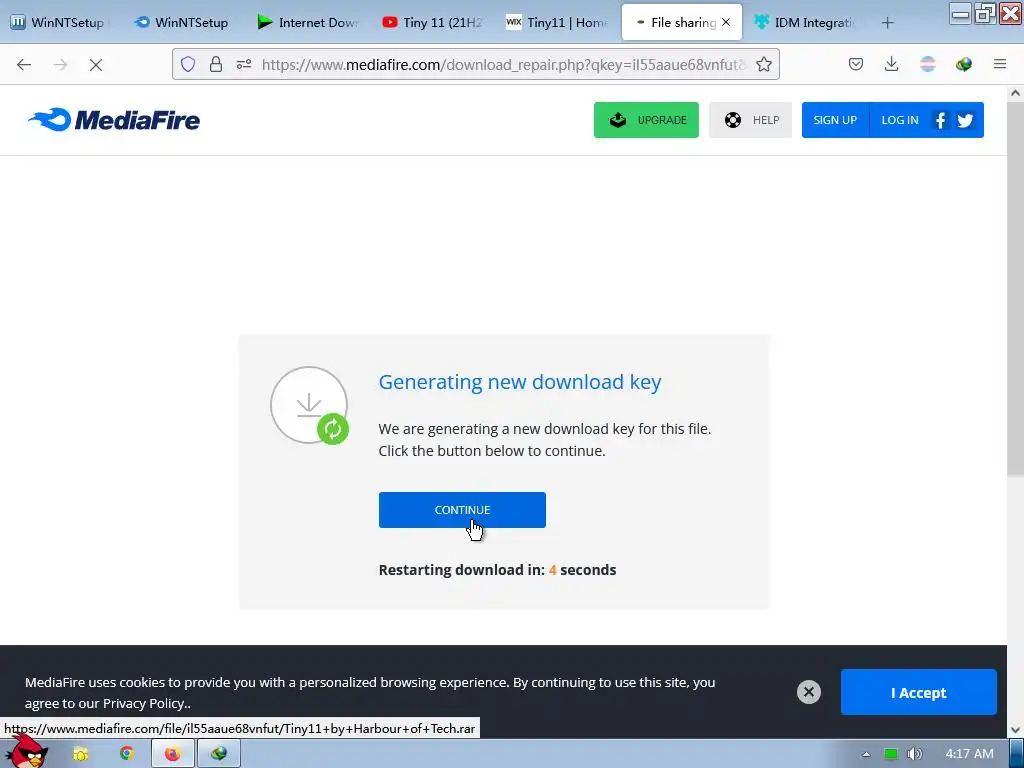
Task: Accept cookies with I Accept button
Action: coord(918,692)
